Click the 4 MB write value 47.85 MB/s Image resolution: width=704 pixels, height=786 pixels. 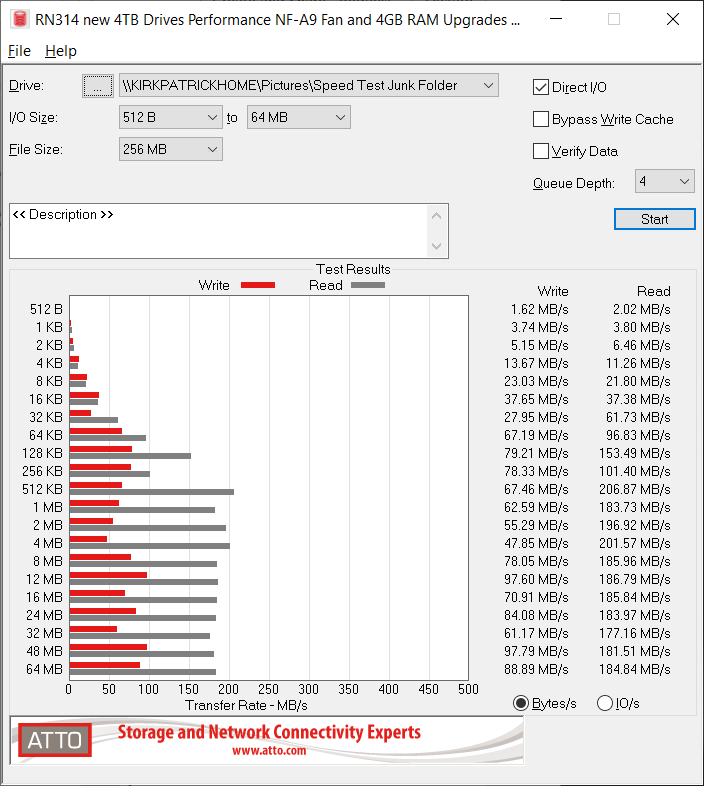(x=536, y=543)
